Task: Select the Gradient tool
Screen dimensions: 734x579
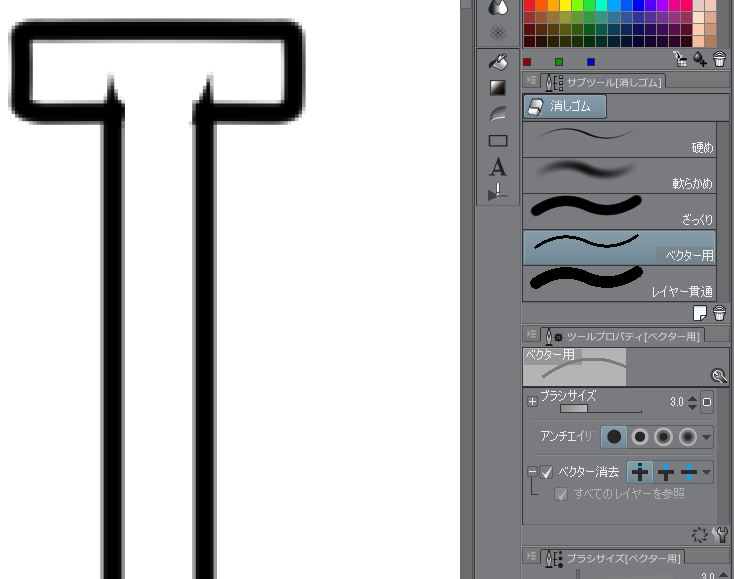Action: [x=498, y=88]
